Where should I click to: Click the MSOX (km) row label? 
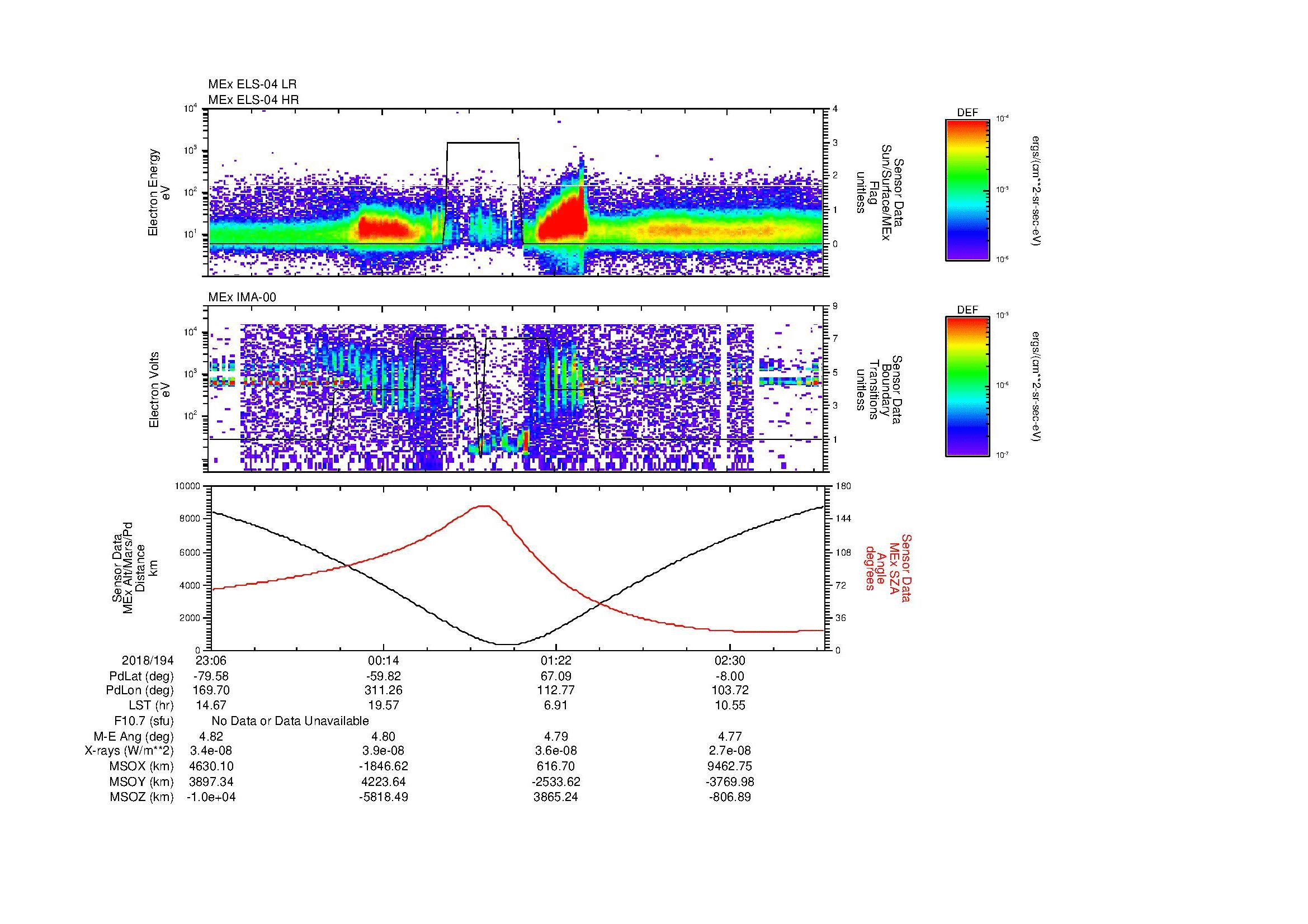[141, 766]
